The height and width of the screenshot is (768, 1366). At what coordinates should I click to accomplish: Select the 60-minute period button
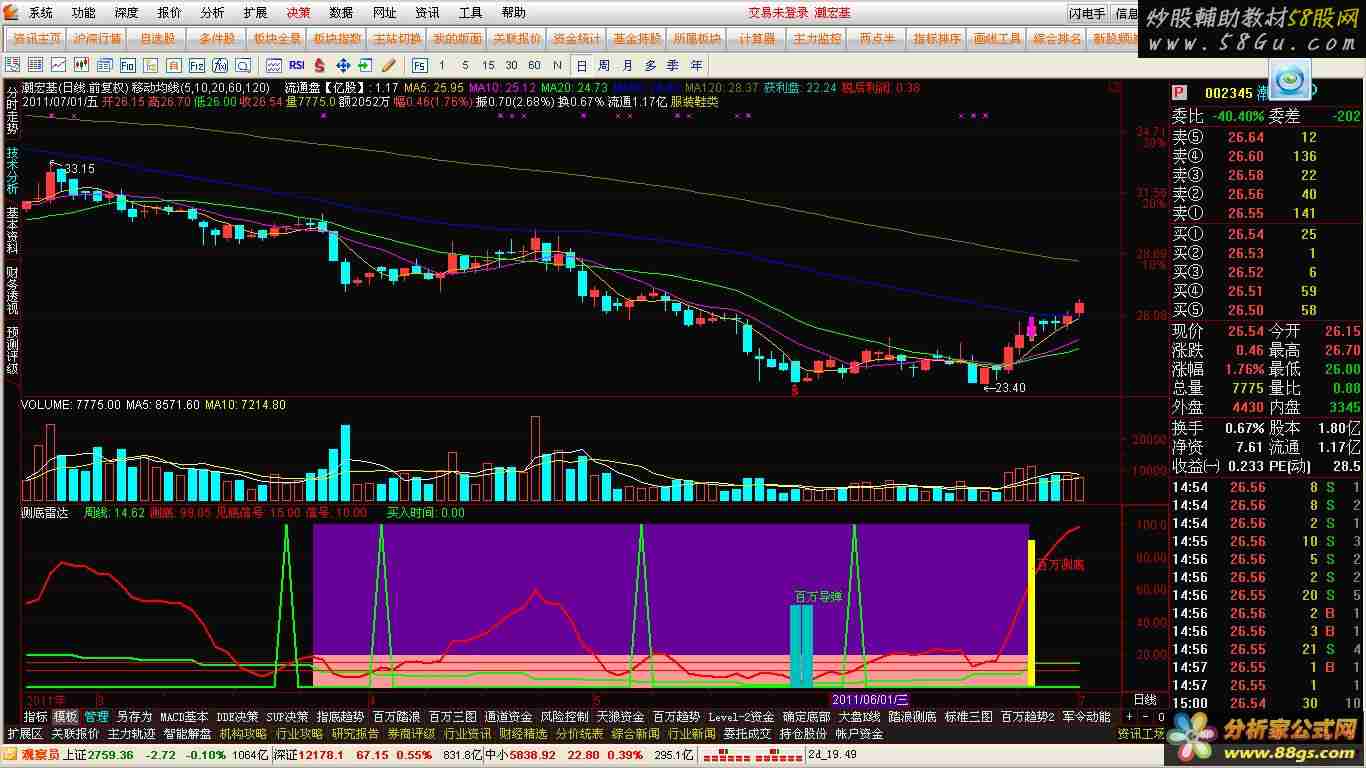pyautogui.click(x=534, y=65)
